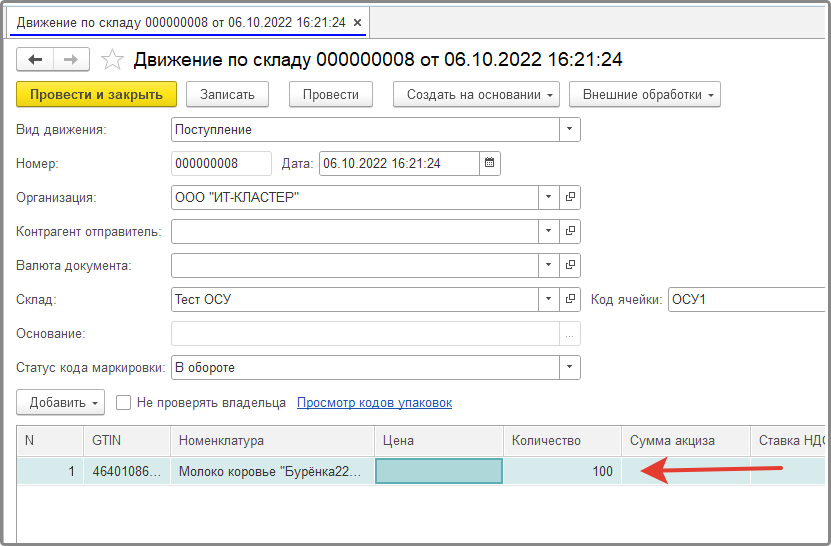Open the Добавить dropdown button
The image size is (831, 546).
[60, 402]
